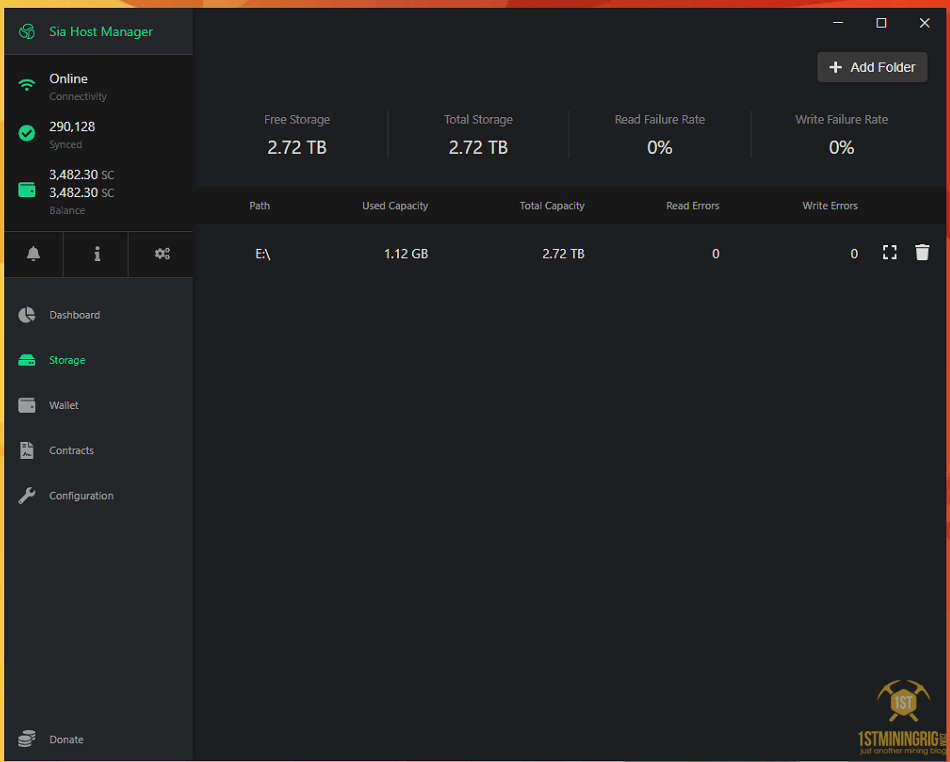This screenshot has height=762, width=950.
Task: Select the Storage menu item
Action: [x=67, y=360]
